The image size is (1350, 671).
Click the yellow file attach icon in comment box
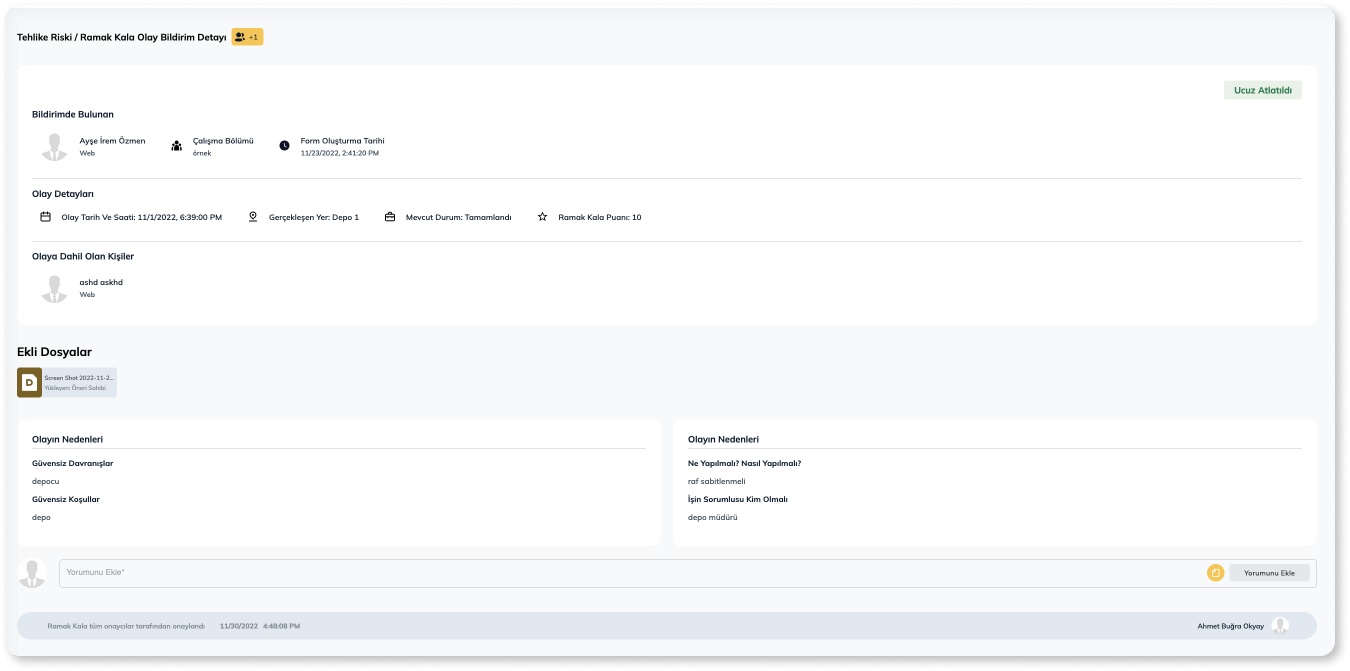(1215, 573)
